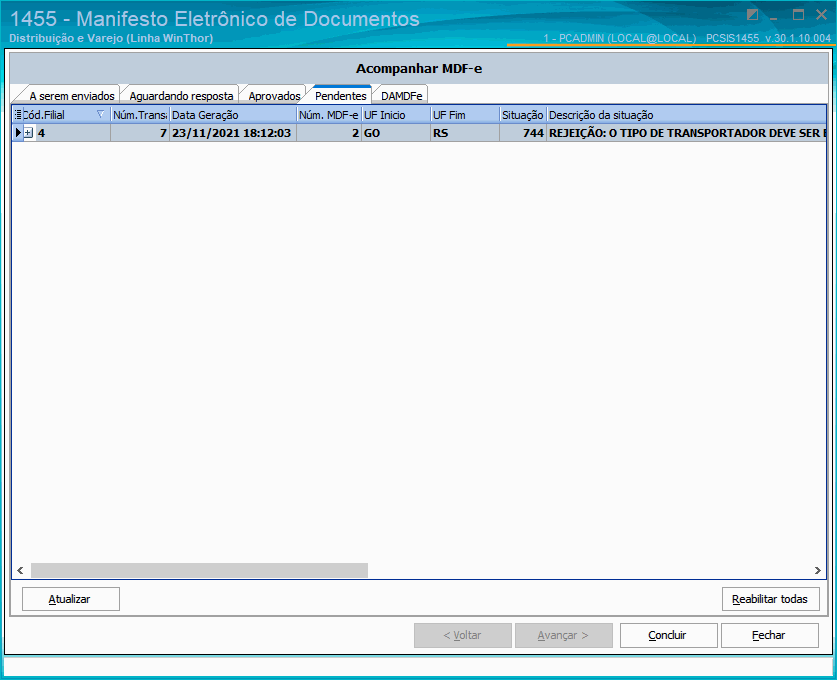Maximize the 1455 window

799,15
